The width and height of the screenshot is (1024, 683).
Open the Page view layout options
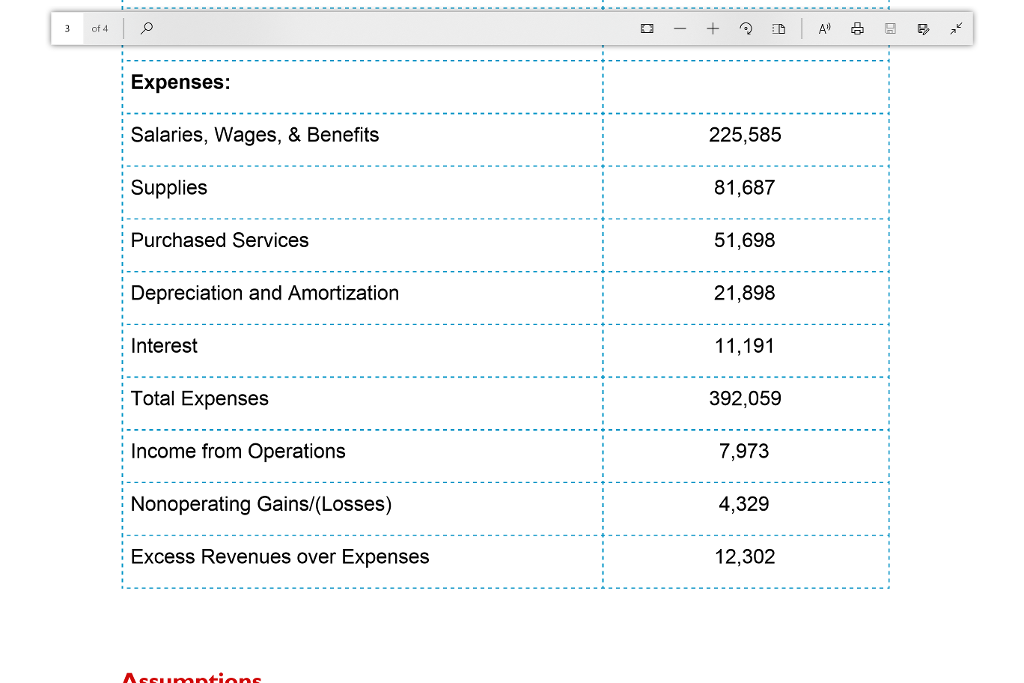[779, 28]
